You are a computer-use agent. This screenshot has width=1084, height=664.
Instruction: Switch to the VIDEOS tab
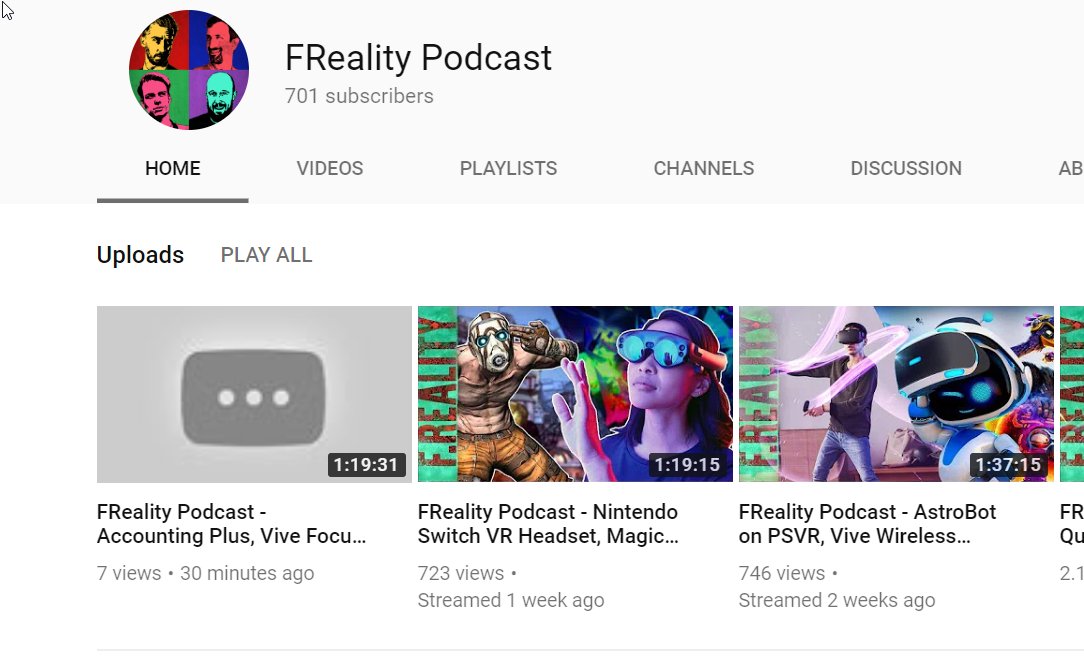point(330,168)
